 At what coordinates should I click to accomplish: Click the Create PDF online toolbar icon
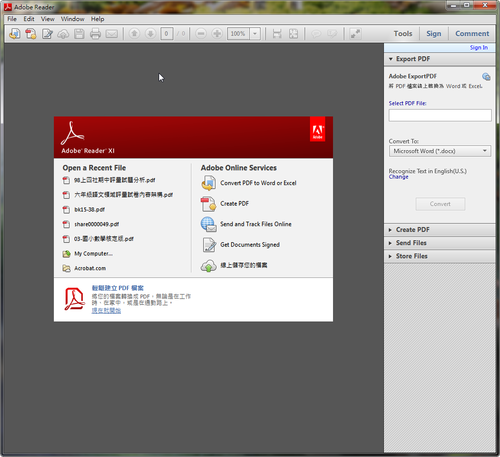[31, 34]
